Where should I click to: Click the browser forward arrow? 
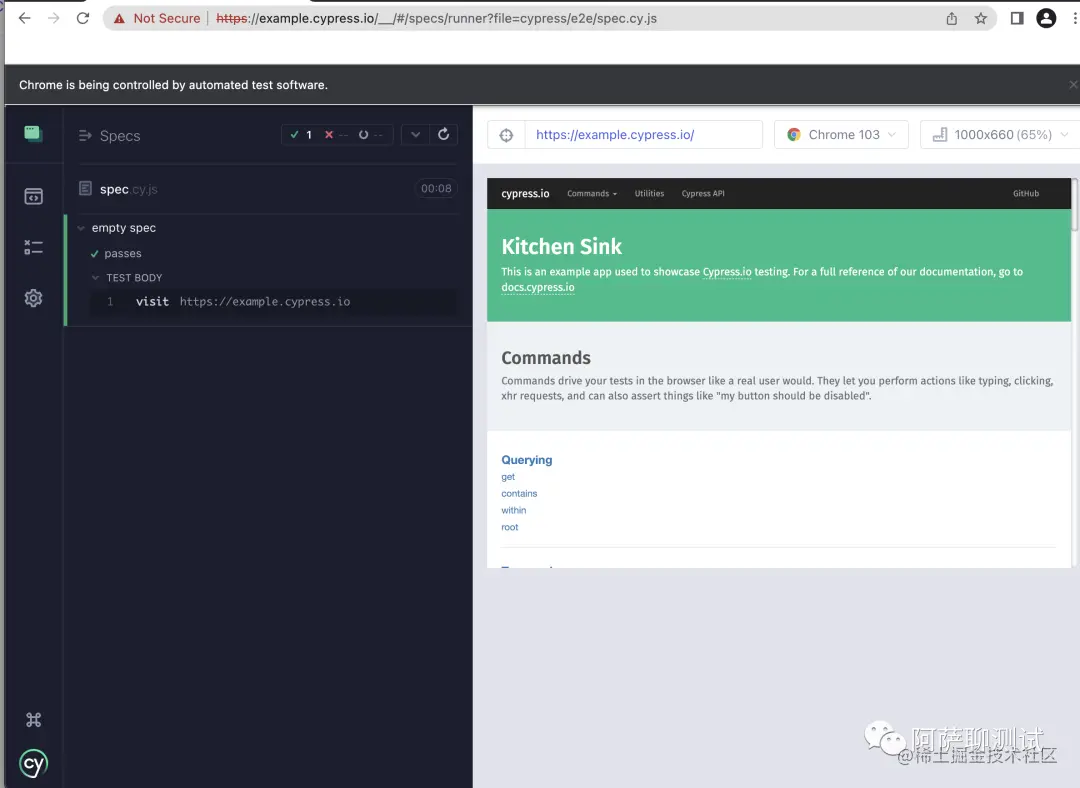coord(54,19)
